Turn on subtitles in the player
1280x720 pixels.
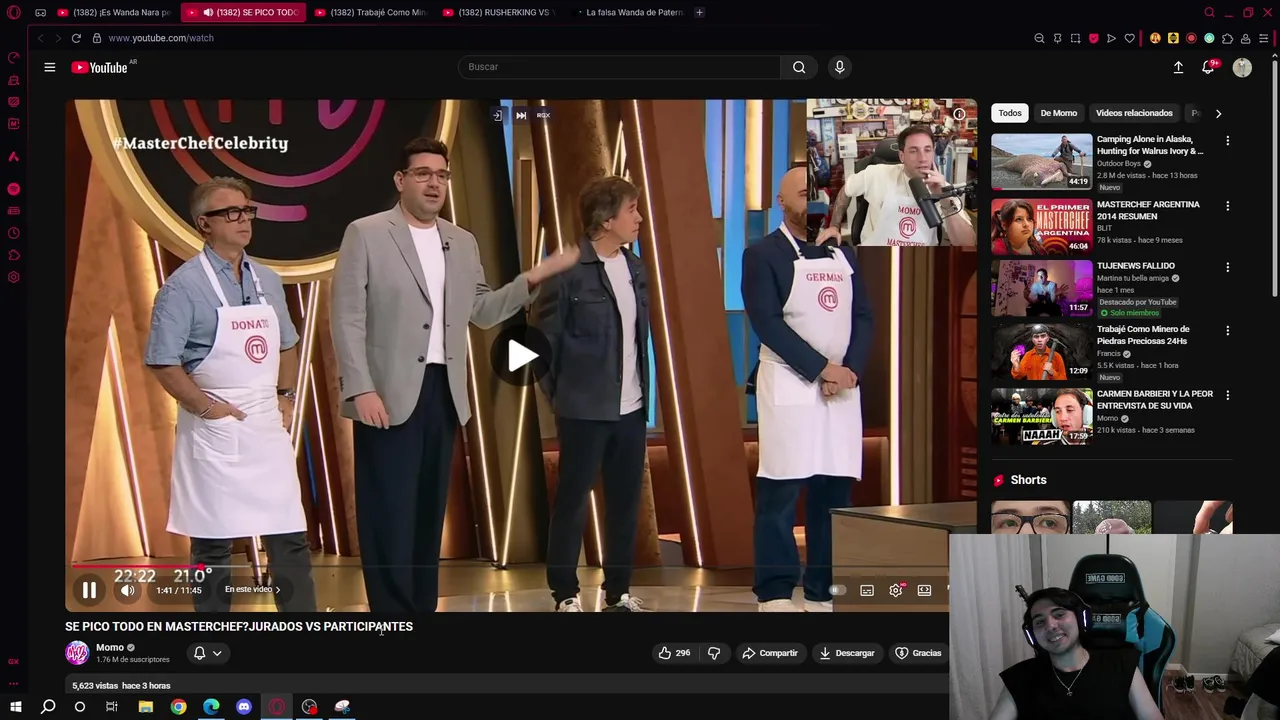(867, 591)
